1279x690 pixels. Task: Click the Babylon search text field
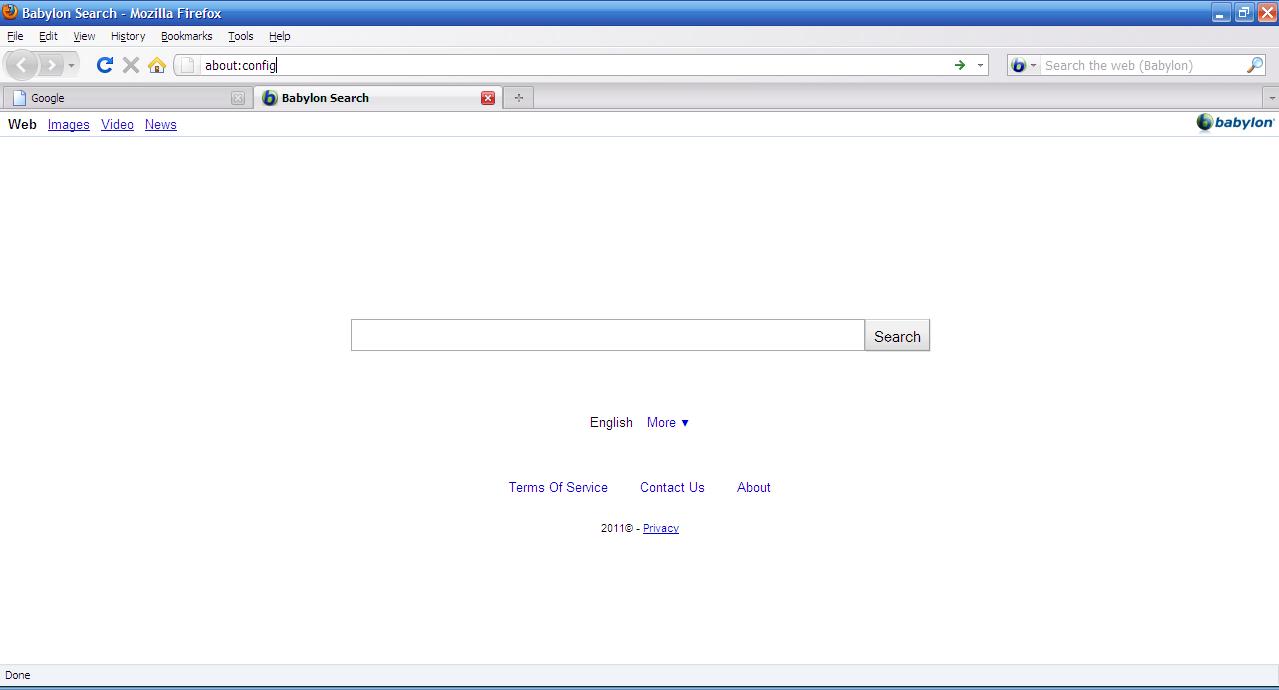pos(607,336)
